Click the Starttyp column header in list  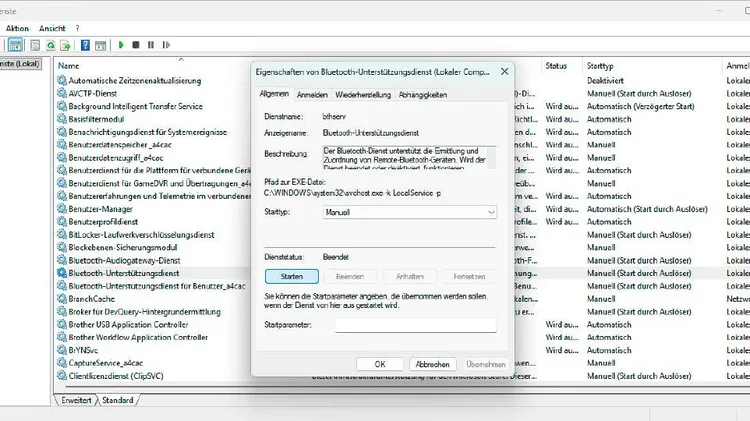603,66
